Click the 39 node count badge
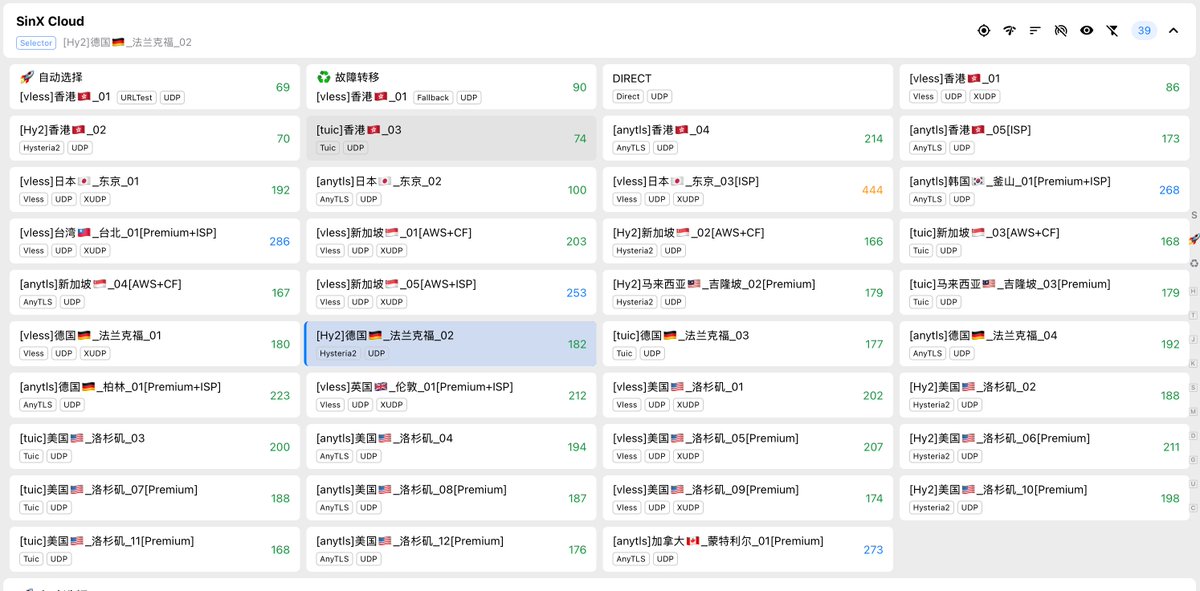1200x591 pixels. pyautogui.click(x=1144, y=31)
